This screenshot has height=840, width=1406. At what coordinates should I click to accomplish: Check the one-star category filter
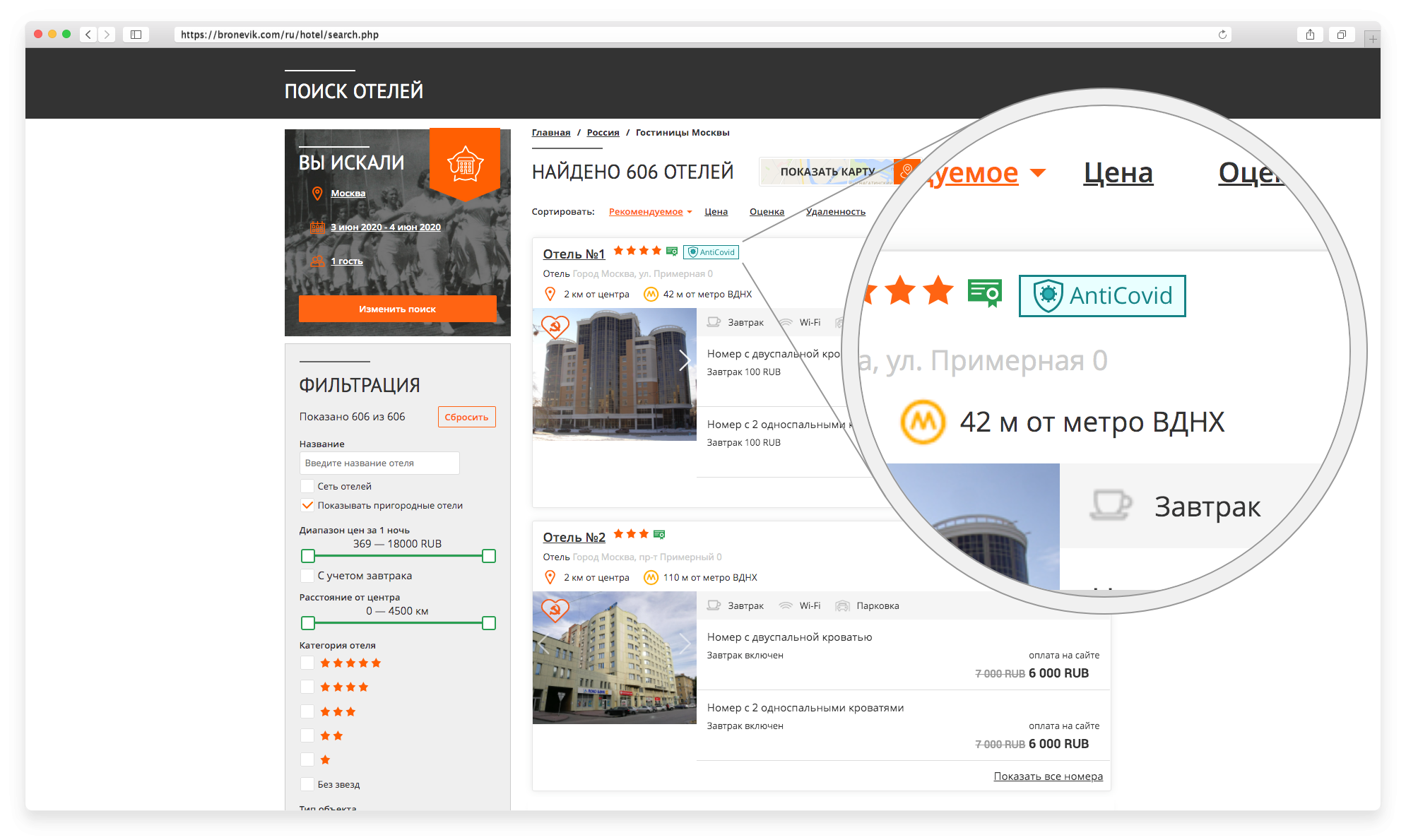307,759
